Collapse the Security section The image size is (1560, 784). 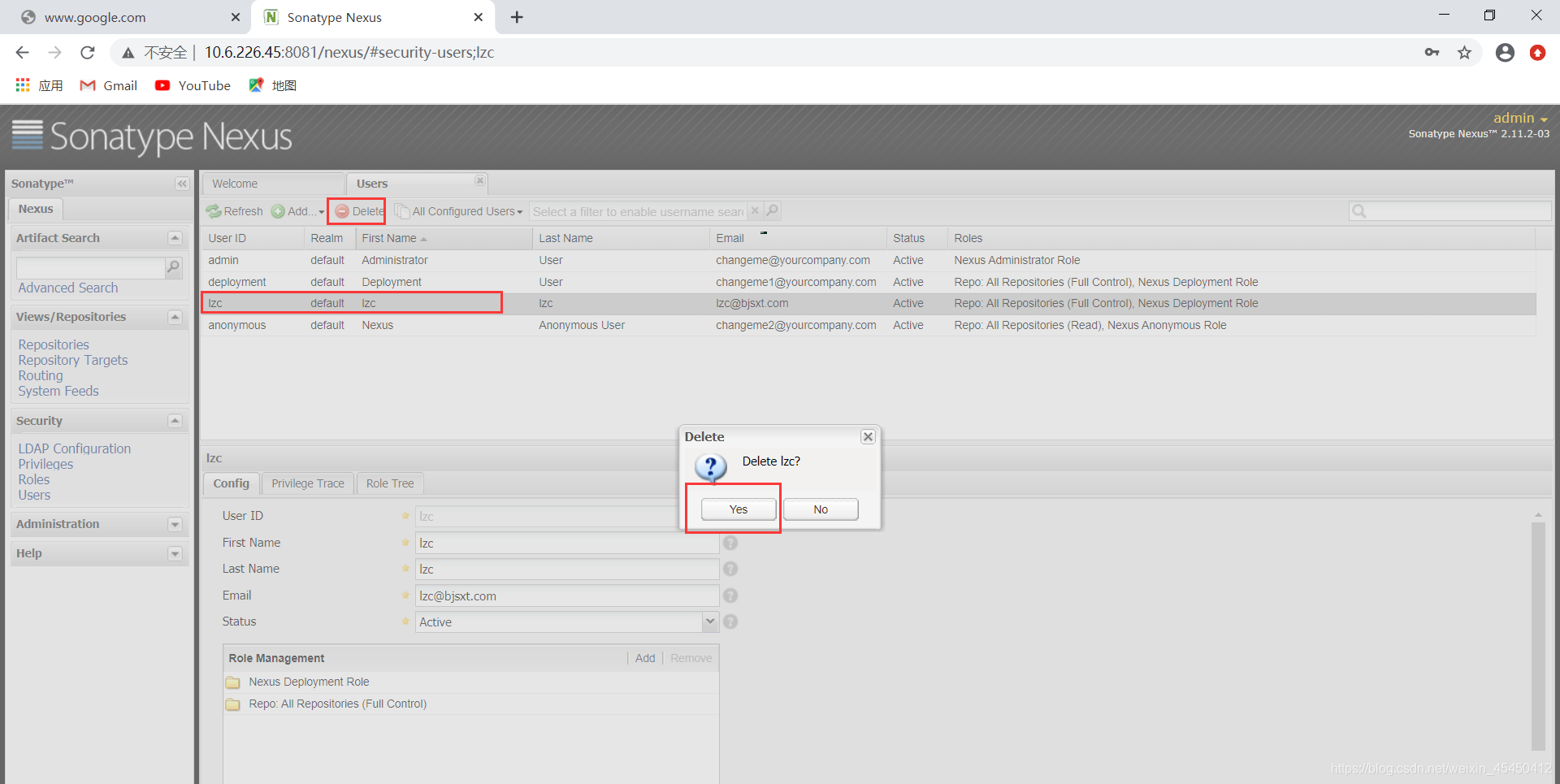[x=175, y=421]
